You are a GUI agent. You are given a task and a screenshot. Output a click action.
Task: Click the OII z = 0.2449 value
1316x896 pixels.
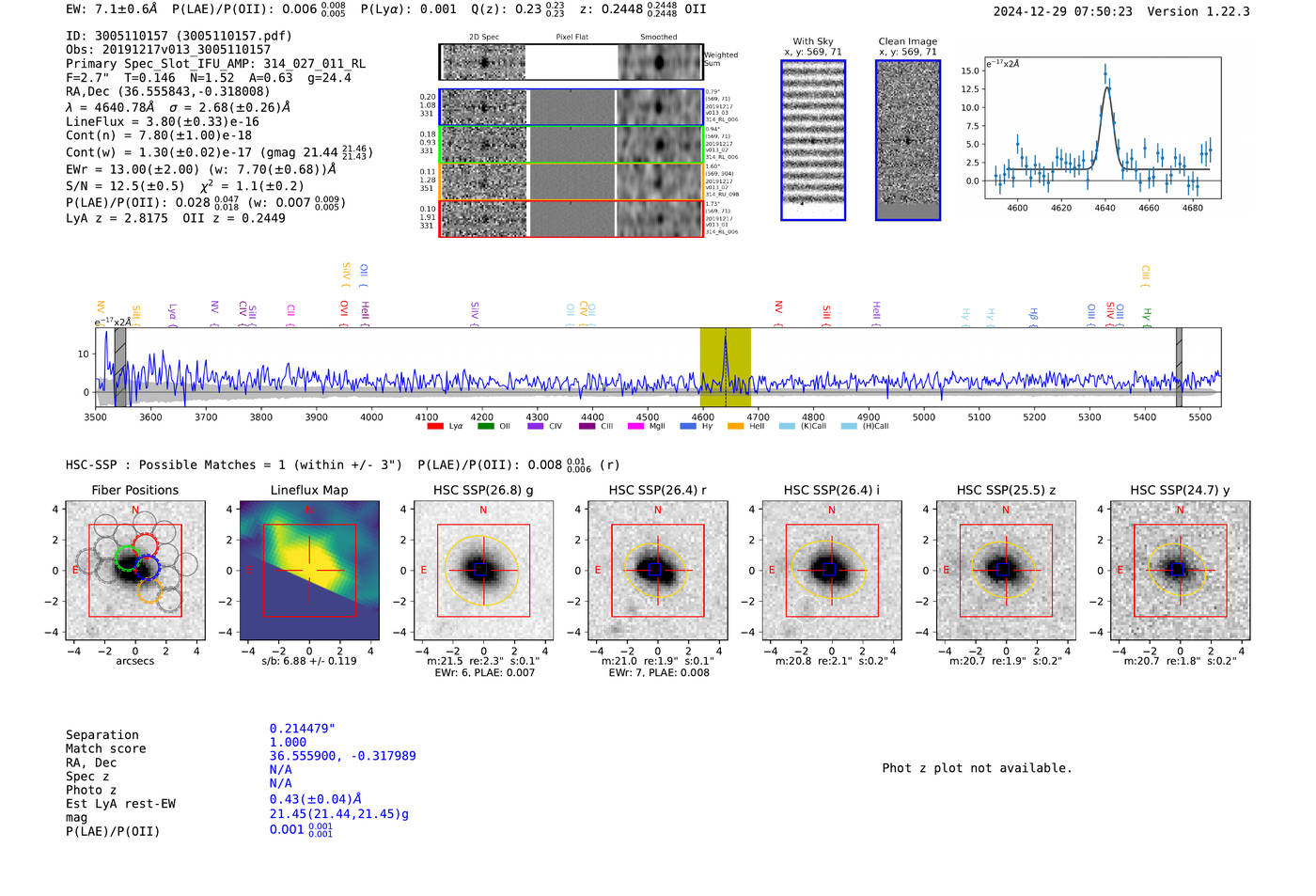(234, 218)
